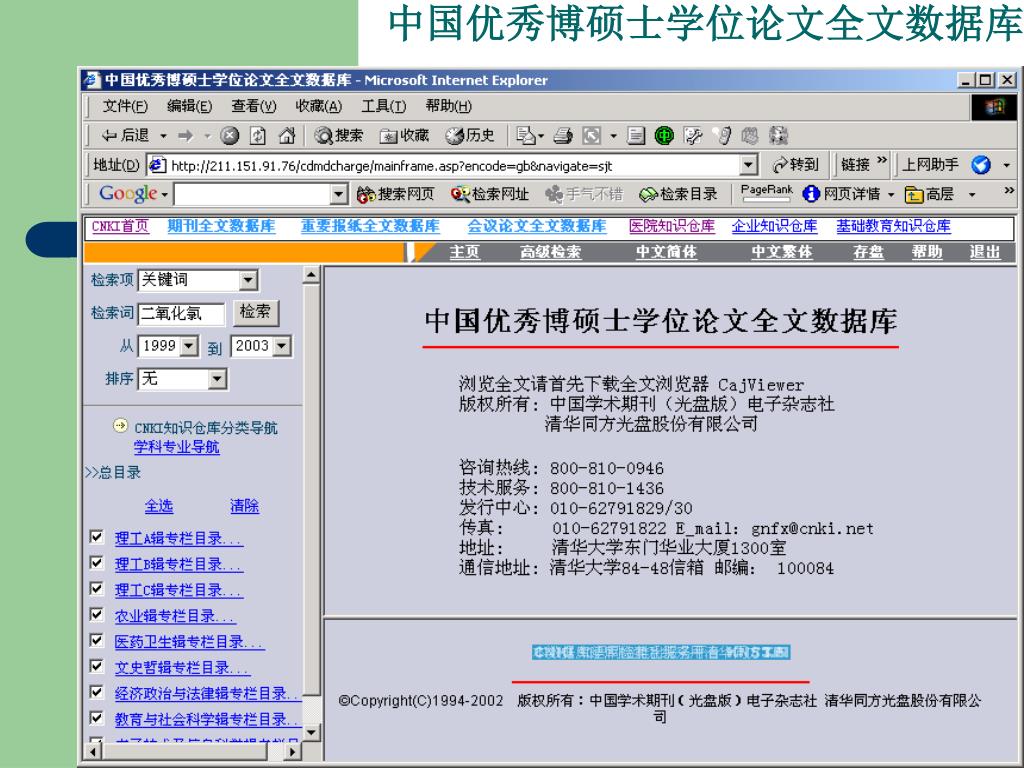1024x768 pixels.
Task: Click the 转到 (Go) button
Action: coord(795,165)
